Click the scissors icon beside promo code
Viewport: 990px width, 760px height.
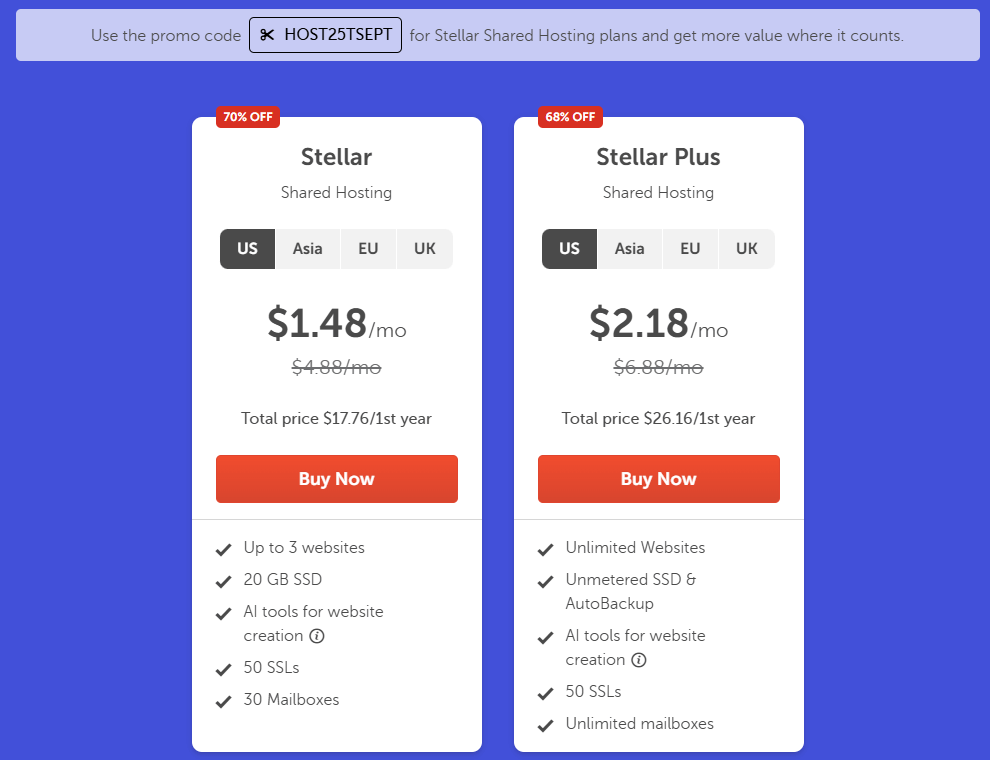point(266,36)
